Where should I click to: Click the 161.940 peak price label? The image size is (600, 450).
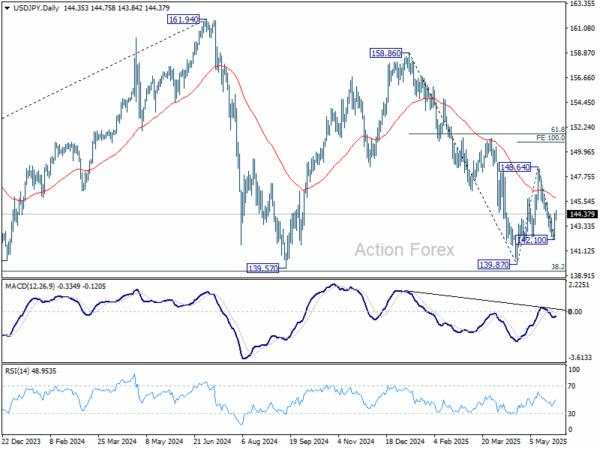click(184, 19)
